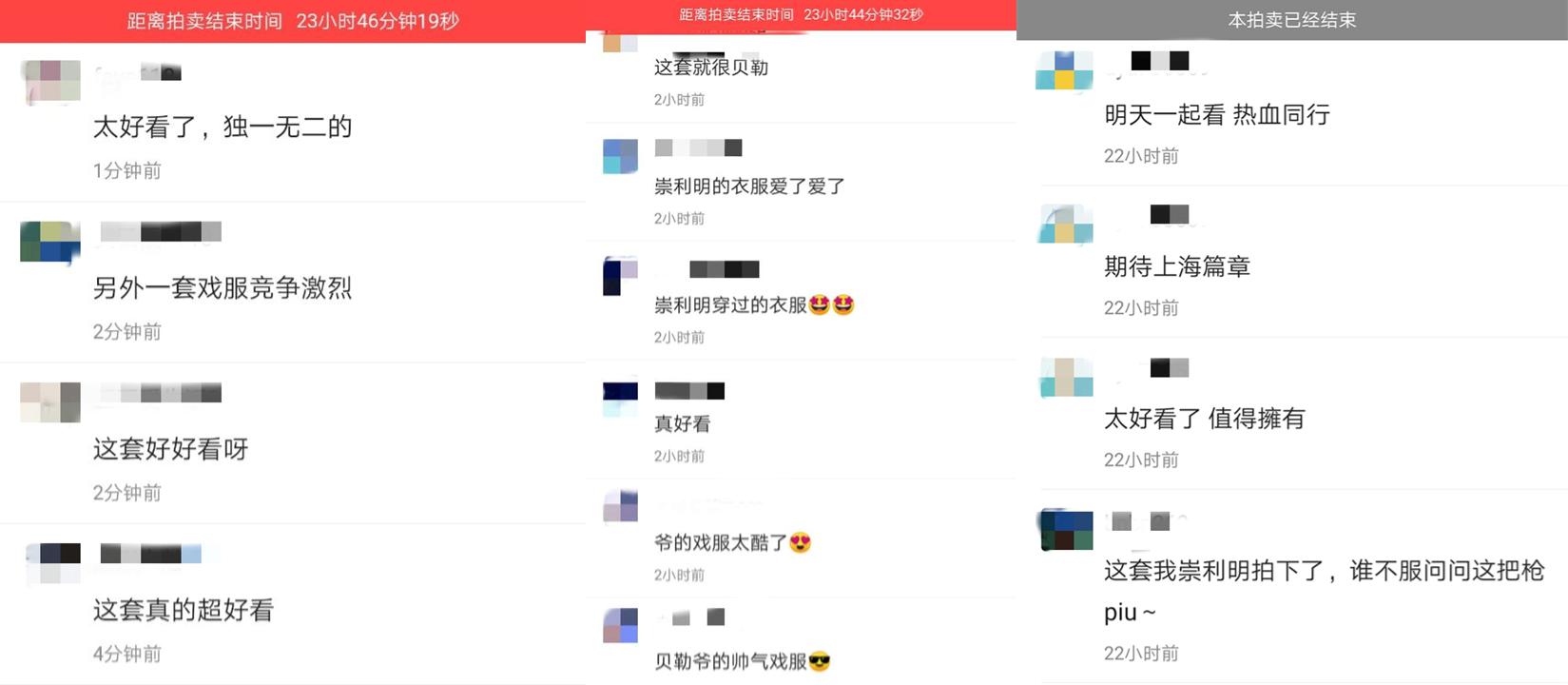Tap avatar of 真好看 commenter
This screenshot has height=685, width=1568.
(620, 399)
